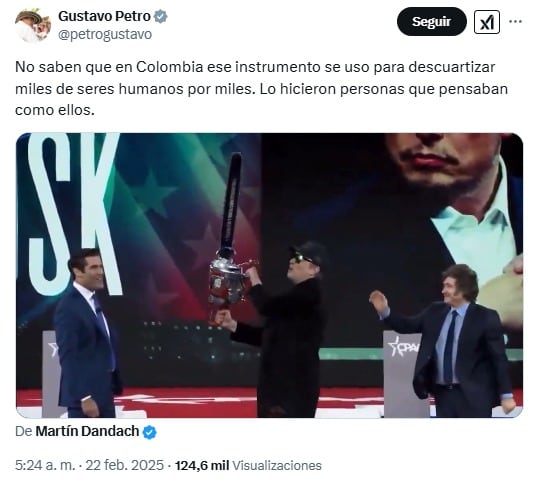Click the 124,6 mil view count
The width and height of the screenshot is (537, 484).
click(x=202, y=465)
